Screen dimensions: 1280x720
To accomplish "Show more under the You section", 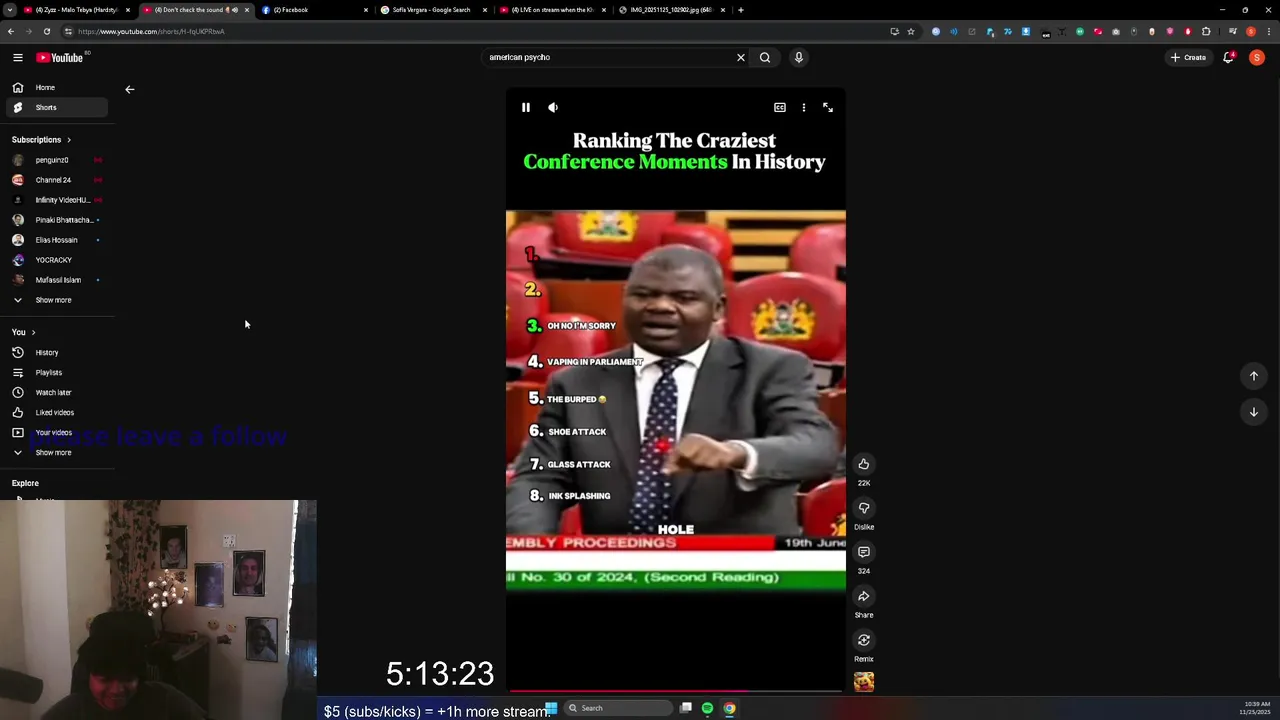I will tap(56, 452).
